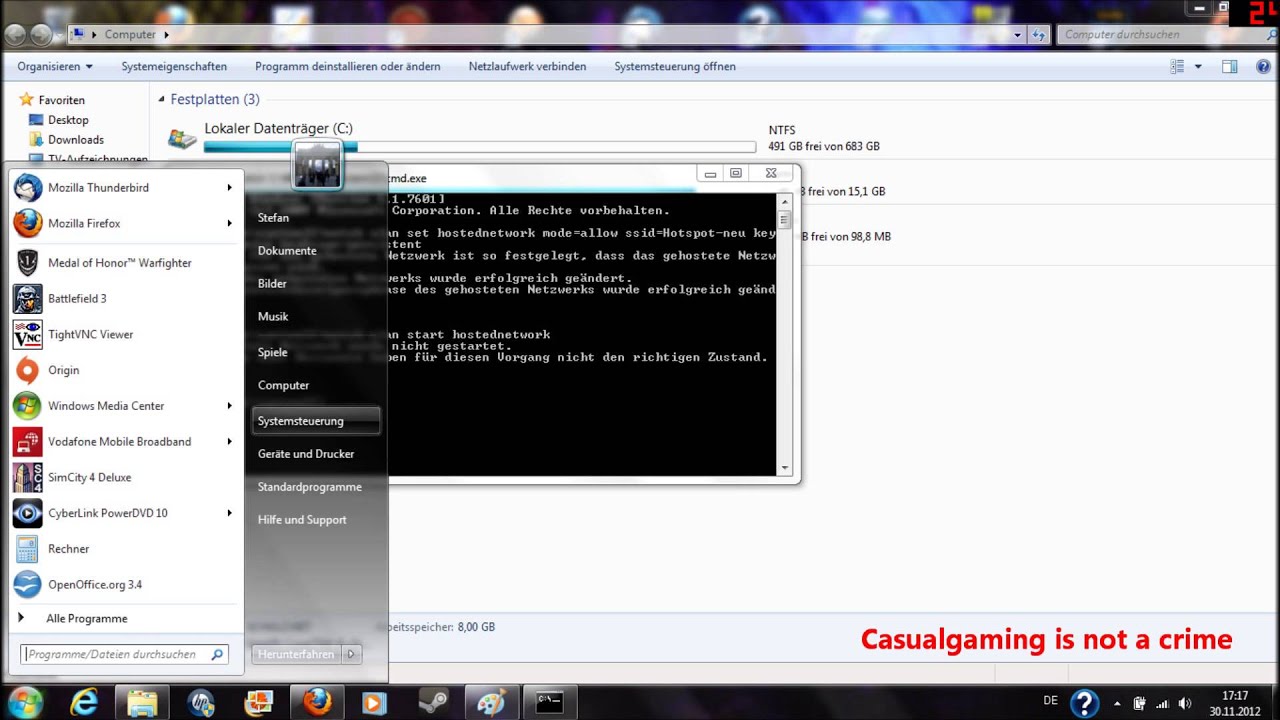
Task: Switch to Paint in the taskbar
Action: point(490,702)
